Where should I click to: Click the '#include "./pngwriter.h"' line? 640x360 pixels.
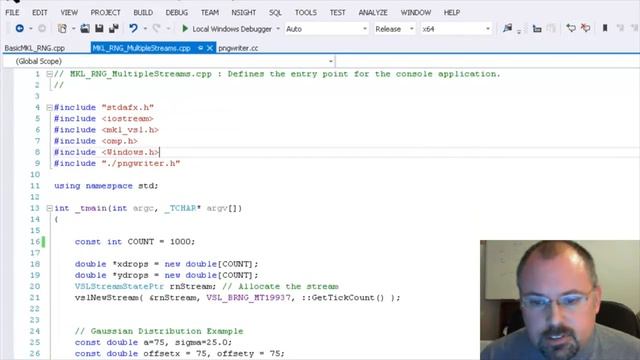(117, 163)
